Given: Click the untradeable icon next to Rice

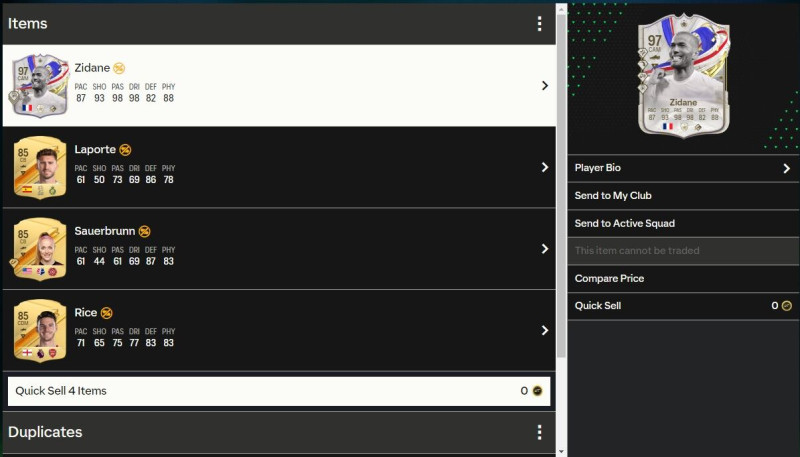Looking at the screenshot, I should (106, 313).
